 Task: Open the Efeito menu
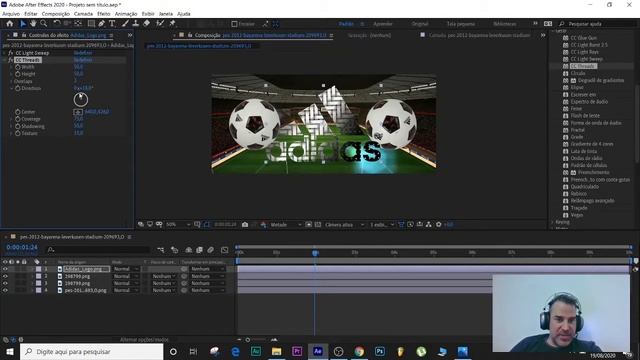pos(104,14)
